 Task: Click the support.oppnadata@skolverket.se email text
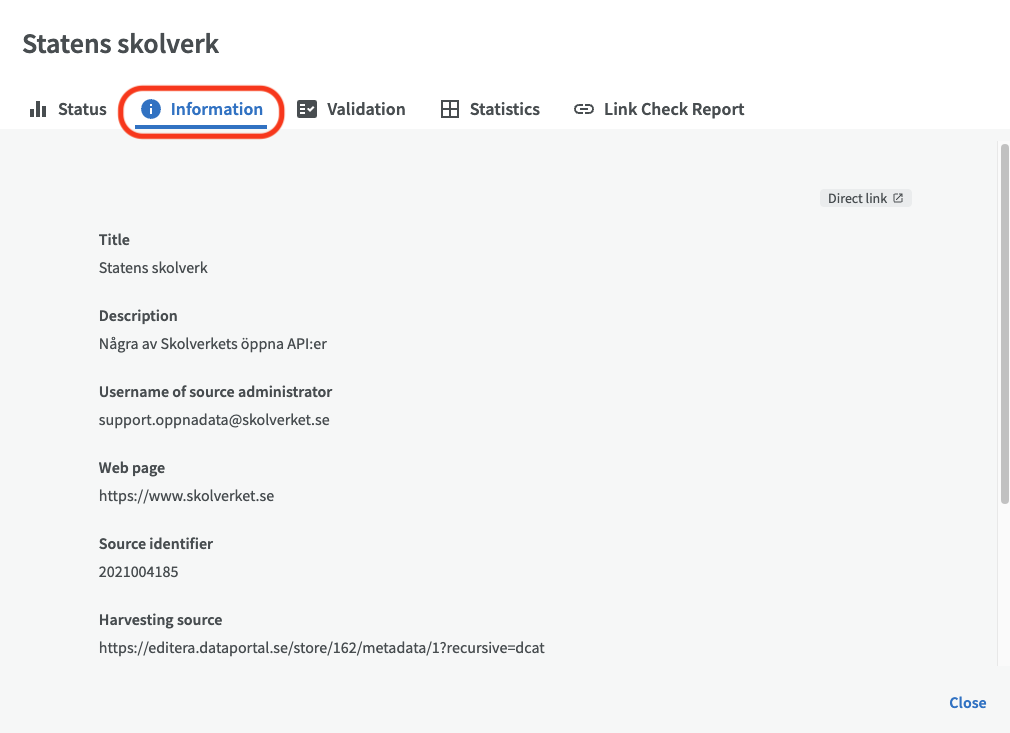[x=214, y=420]
